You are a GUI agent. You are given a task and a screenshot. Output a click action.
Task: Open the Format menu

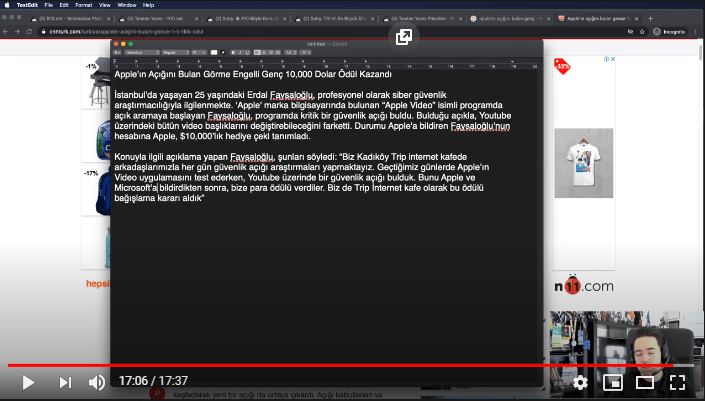tap(84, 5)
